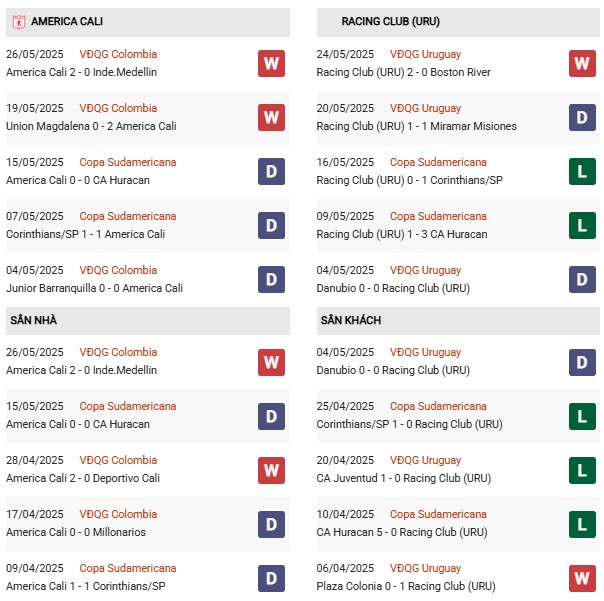Click the AMERICA CALI team header
This screenshot has width=604, height=601.
coord(148,22)
